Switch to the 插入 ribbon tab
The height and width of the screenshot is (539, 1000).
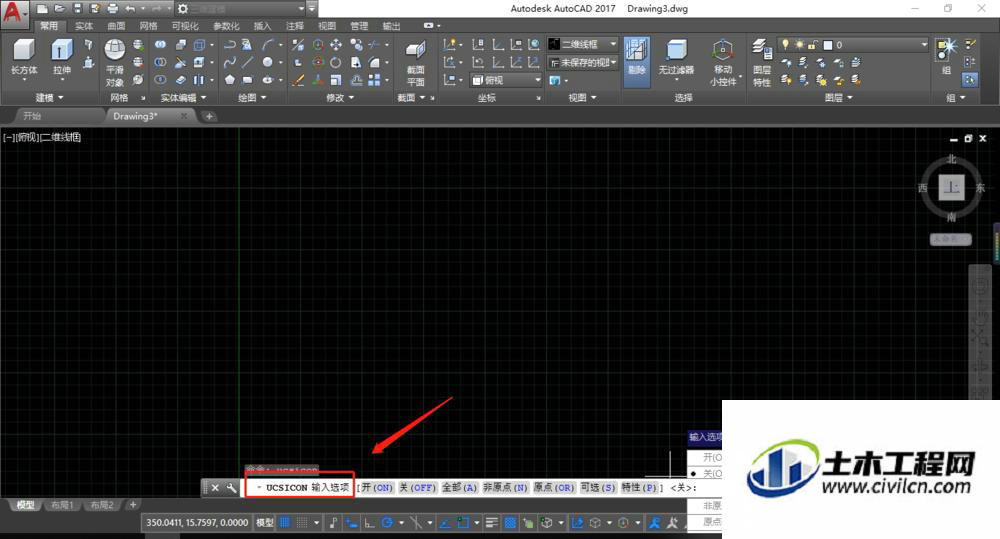click(262, 26)
